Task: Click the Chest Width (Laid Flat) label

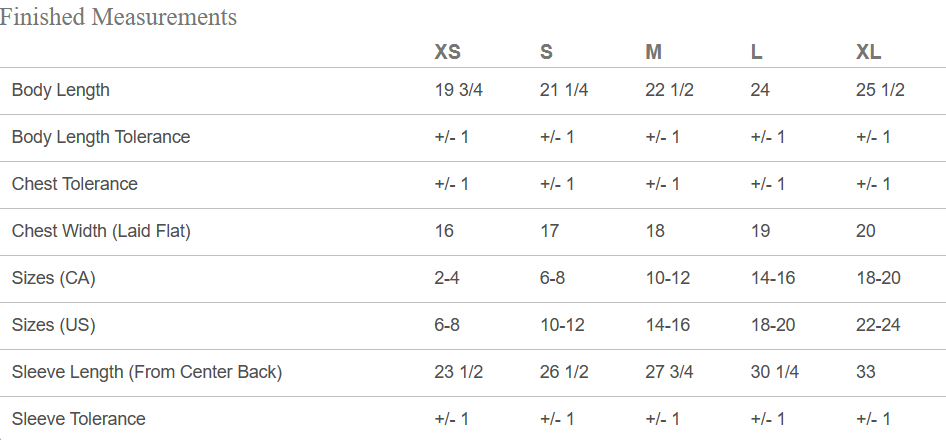Action: (x=101, y=231)
